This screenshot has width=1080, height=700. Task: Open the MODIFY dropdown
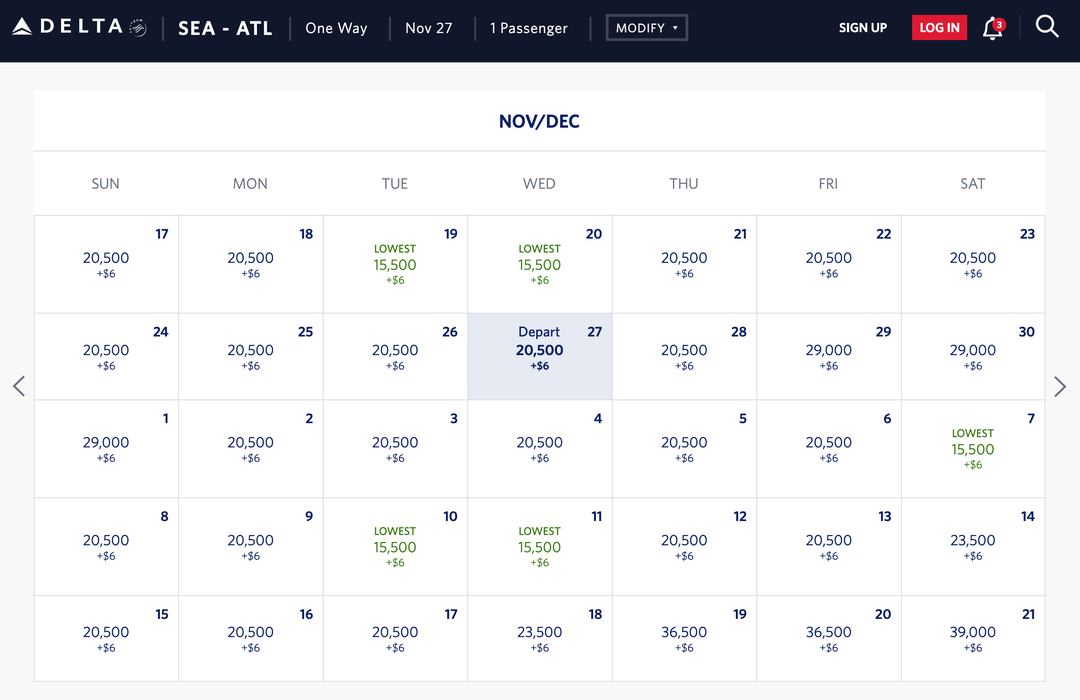click(646, 27)
